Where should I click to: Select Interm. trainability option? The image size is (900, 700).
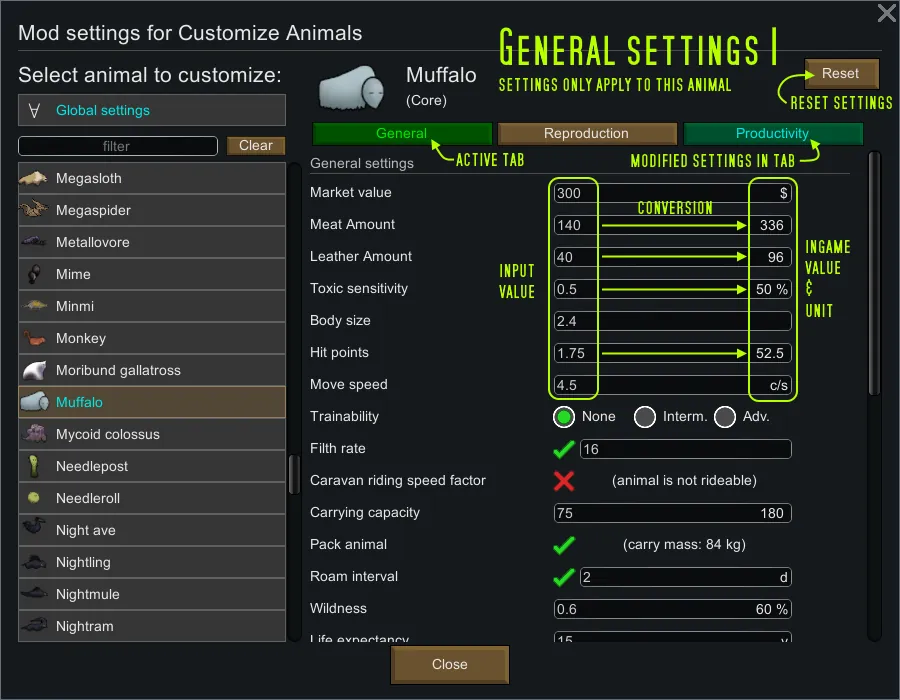point(645,417)
